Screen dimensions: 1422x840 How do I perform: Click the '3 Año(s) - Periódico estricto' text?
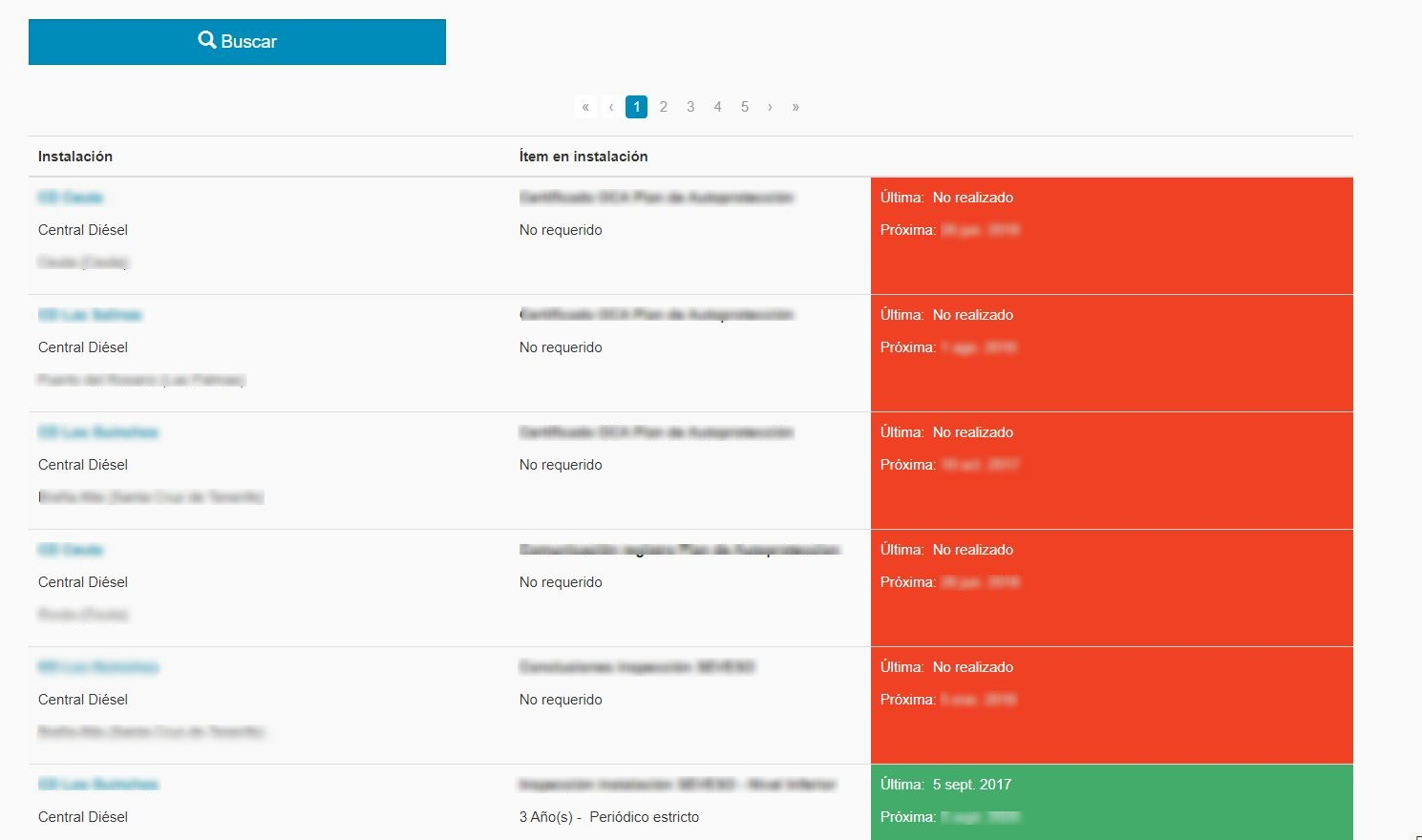tap(609, 817)
